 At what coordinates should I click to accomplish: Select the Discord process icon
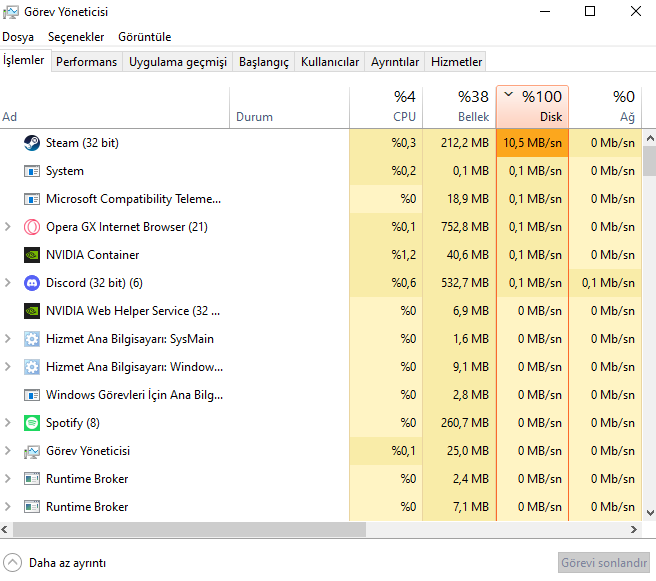click(31, 283)
